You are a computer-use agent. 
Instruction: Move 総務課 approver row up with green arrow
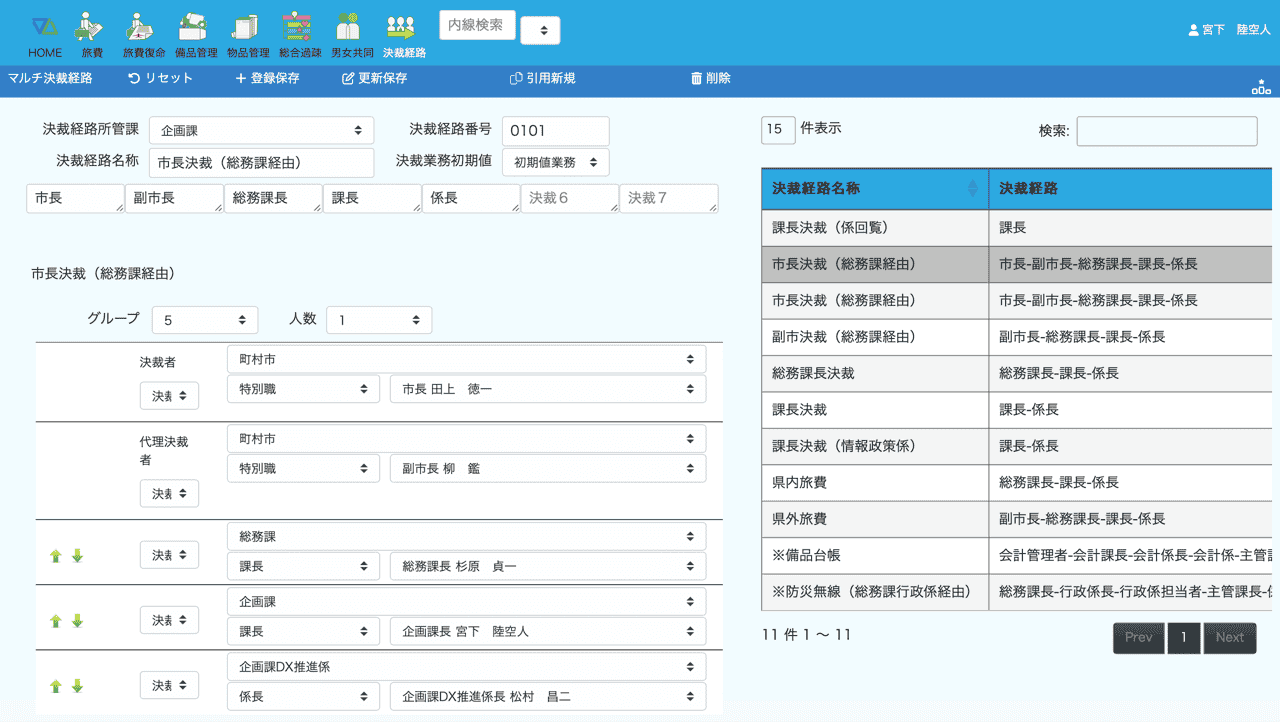56,556
